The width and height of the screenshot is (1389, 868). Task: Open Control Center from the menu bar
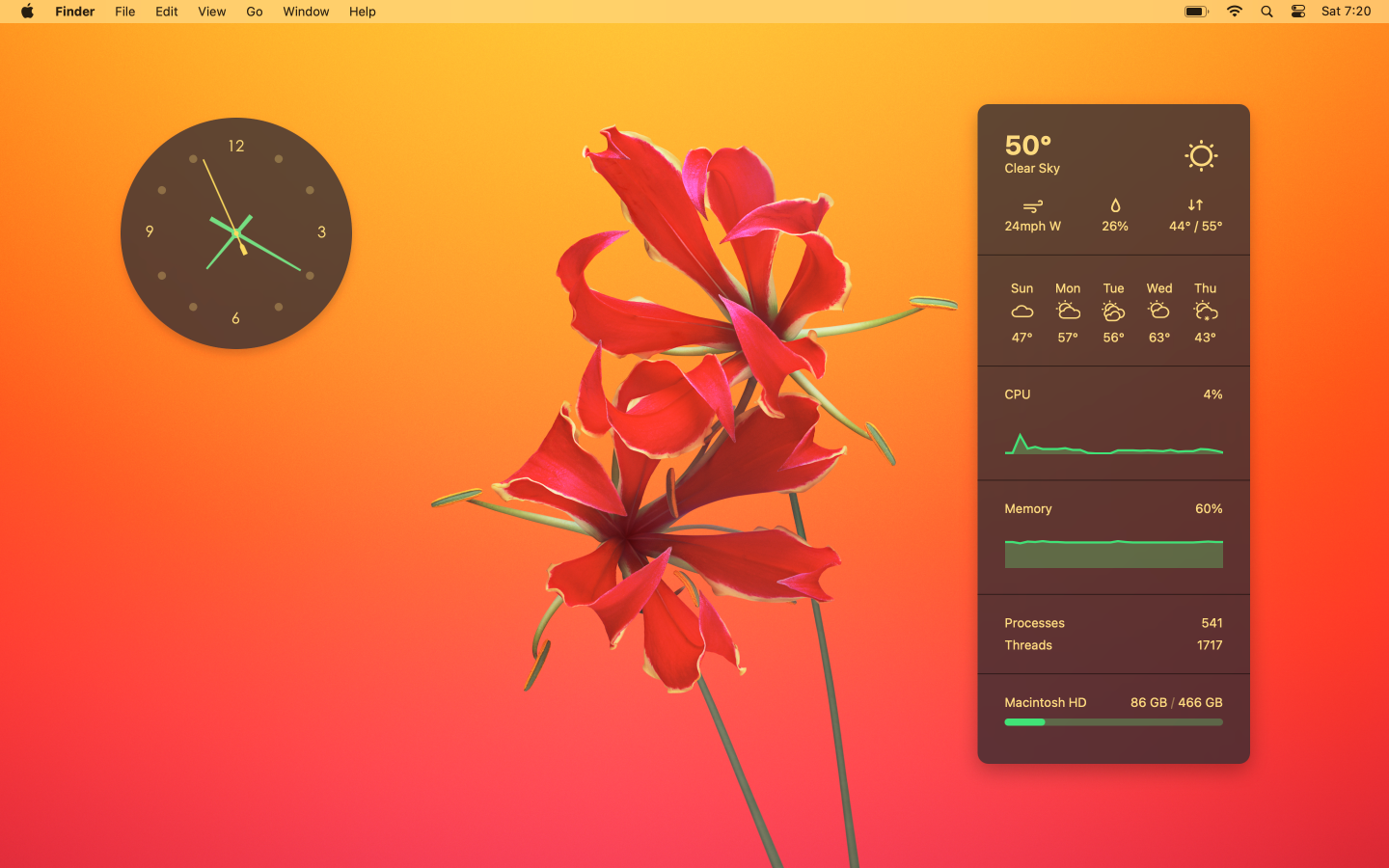click(1298, 12)
